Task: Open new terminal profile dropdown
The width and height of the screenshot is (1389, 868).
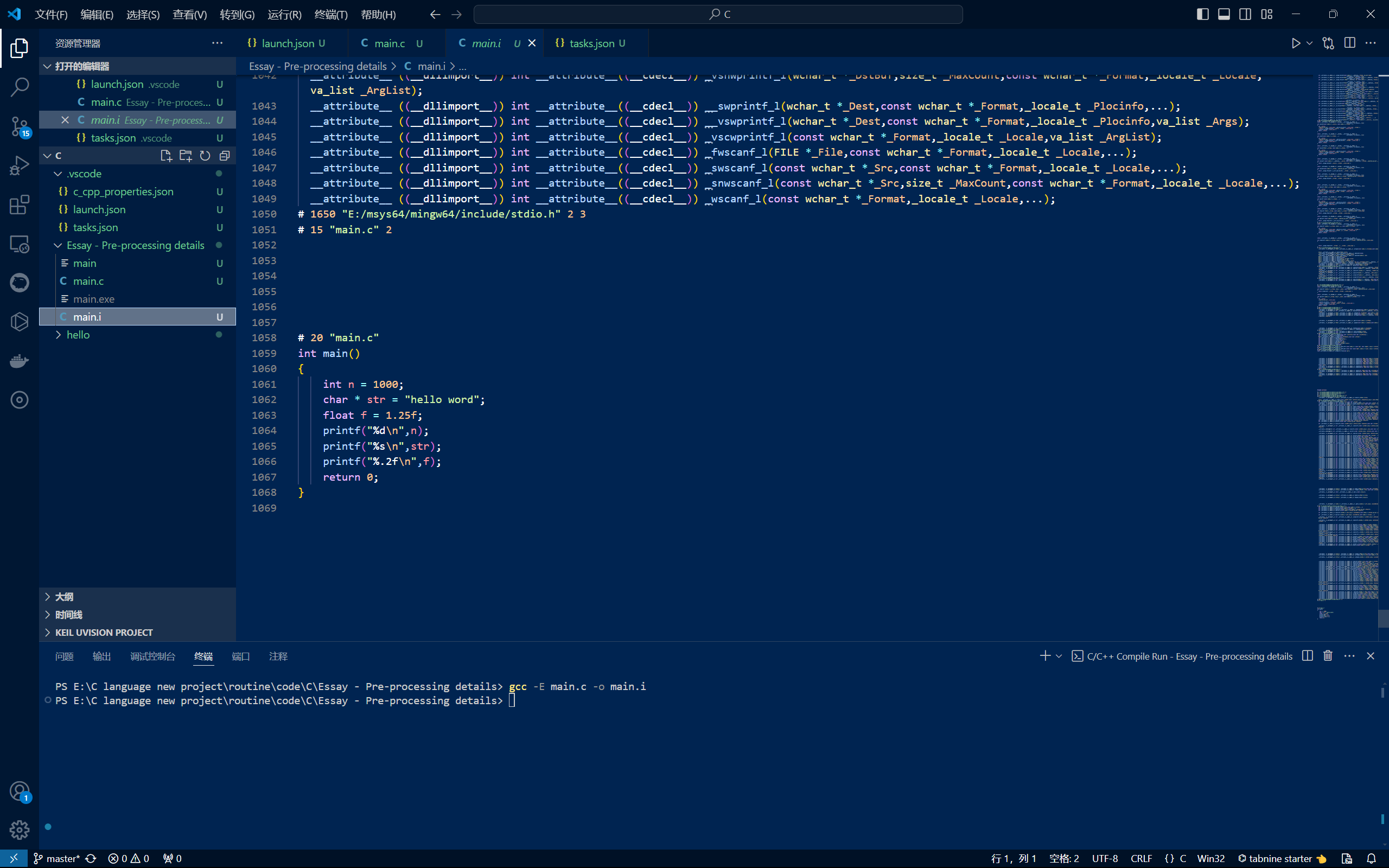Action: point(1059,656)
